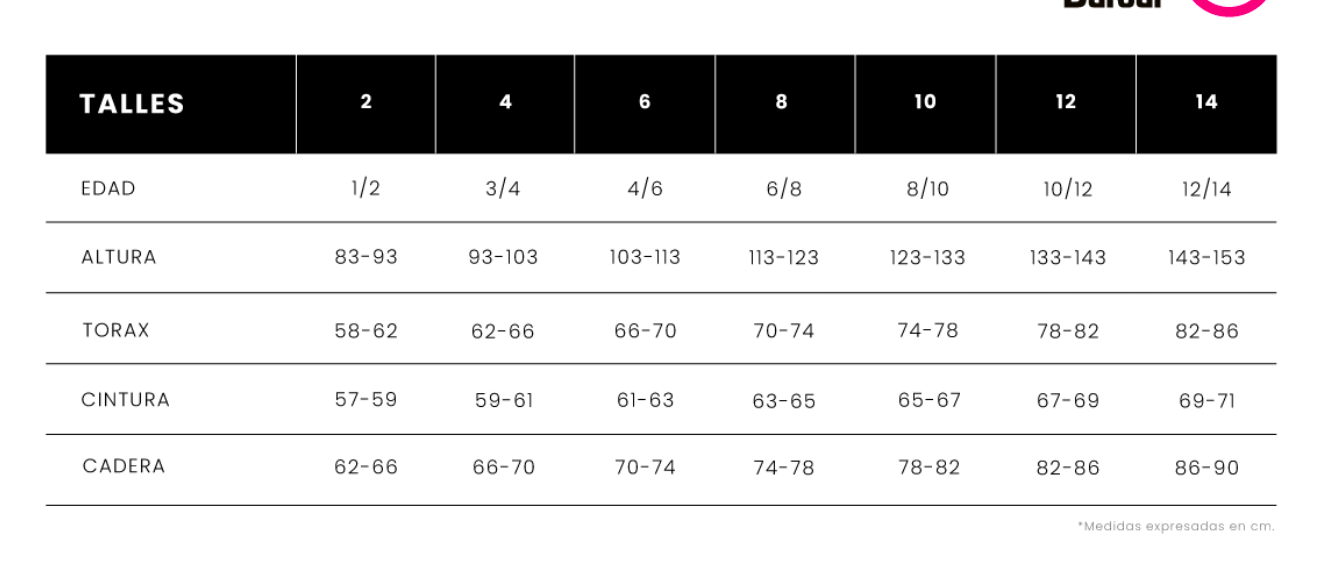Click chest value 74-78 in TORAX row

(x=928, y=331)
